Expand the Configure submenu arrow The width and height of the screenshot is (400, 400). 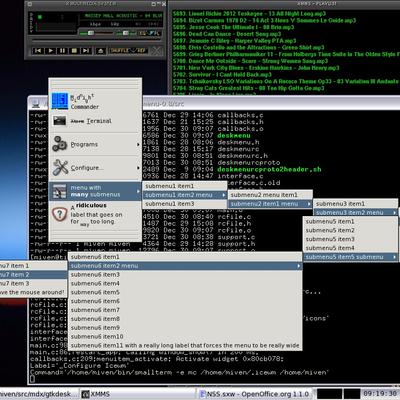[x=138, y=168]
